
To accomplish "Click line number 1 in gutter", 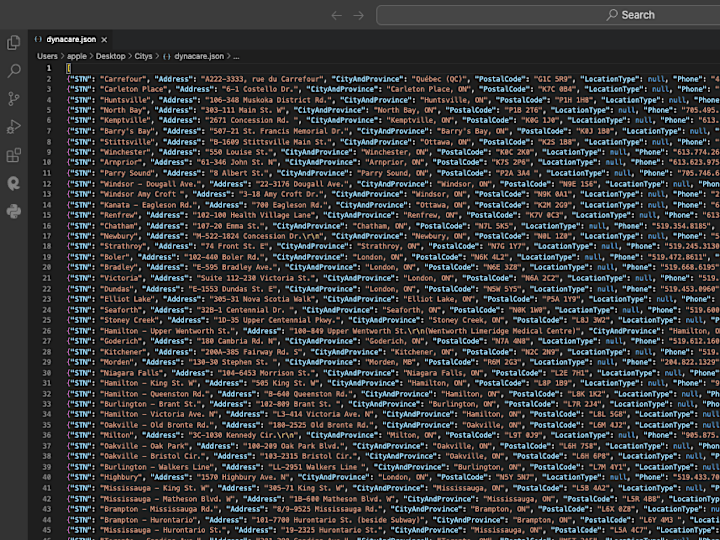I will coord(49,68).
